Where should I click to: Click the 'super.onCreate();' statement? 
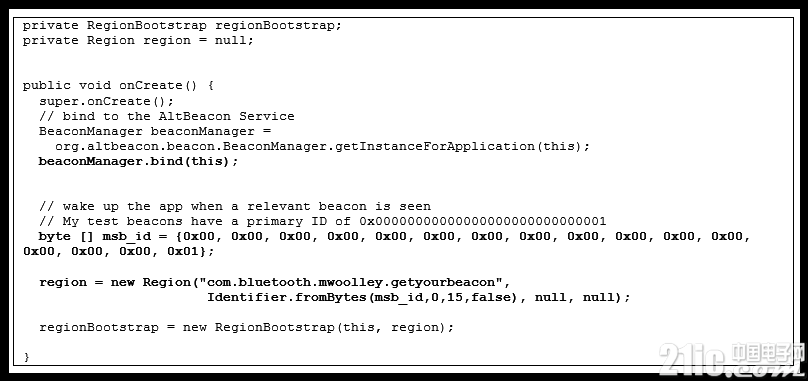(107, 101)
